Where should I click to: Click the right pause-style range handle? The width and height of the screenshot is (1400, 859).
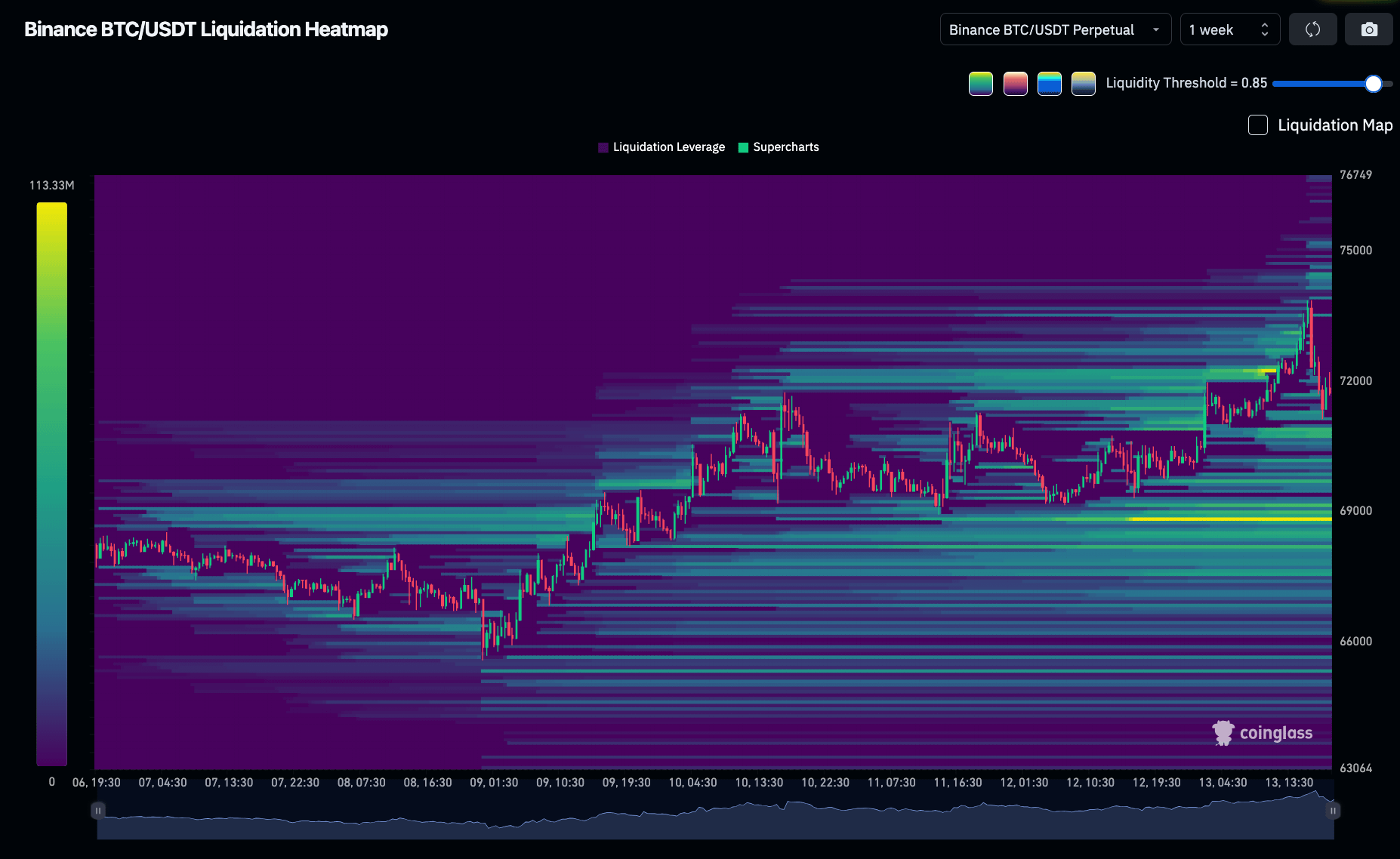tap(1333, 811)
